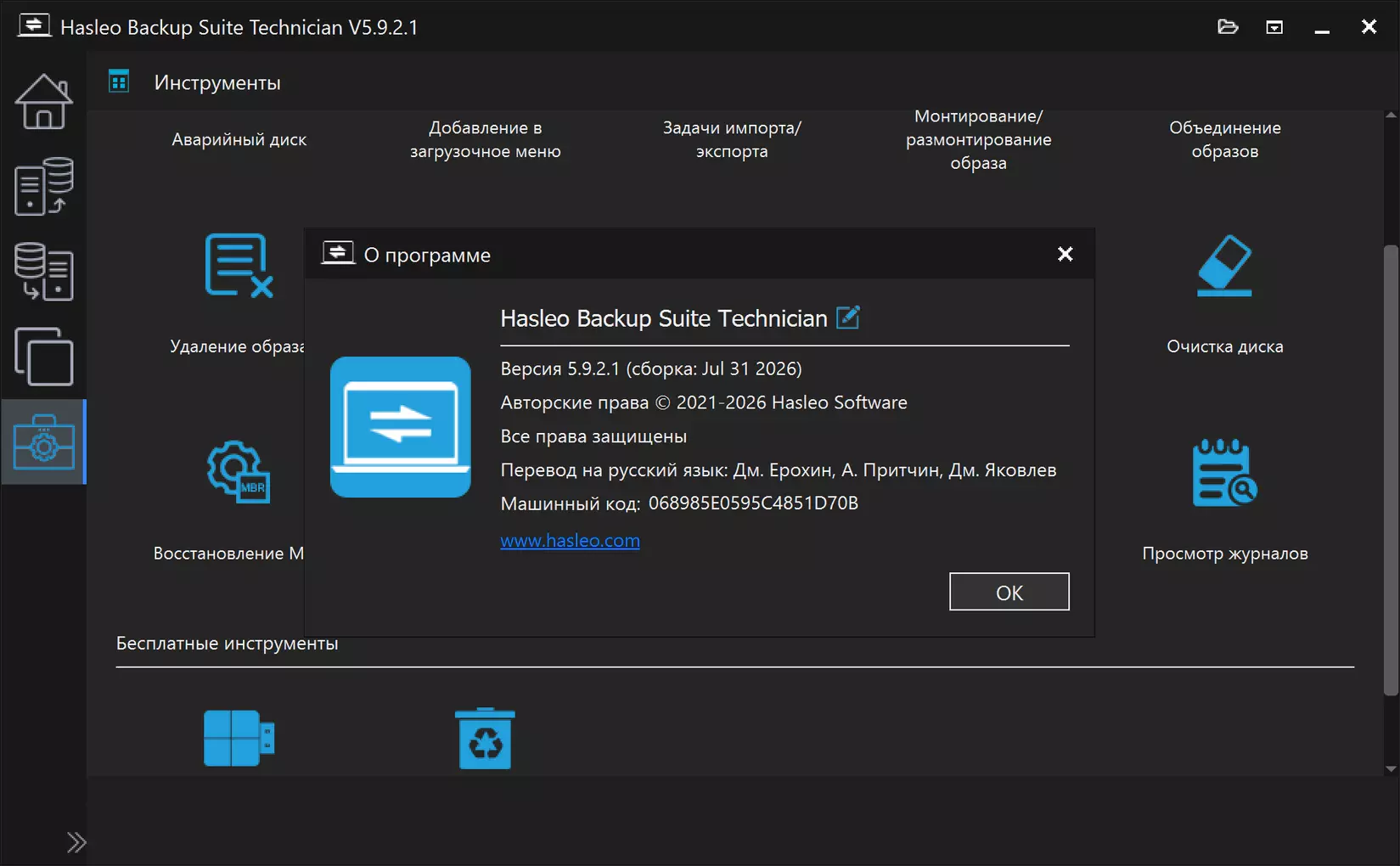Click the scrollbar down arrow

point(1391,768)
